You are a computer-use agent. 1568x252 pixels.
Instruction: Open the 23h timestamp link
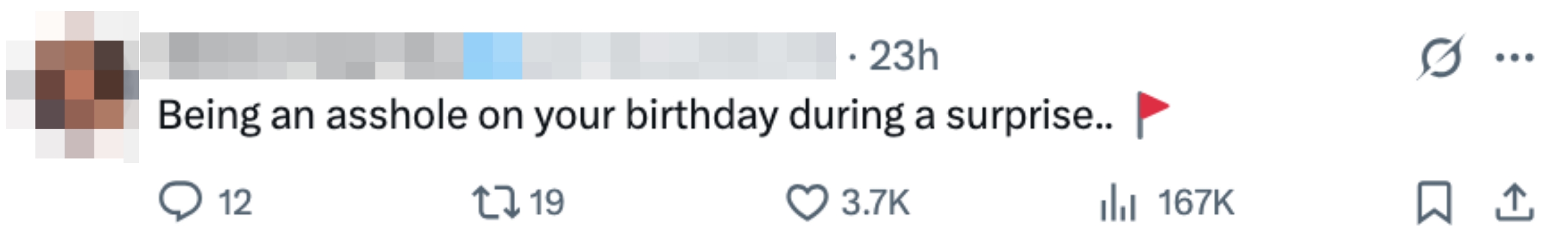[x=903, y=56]
